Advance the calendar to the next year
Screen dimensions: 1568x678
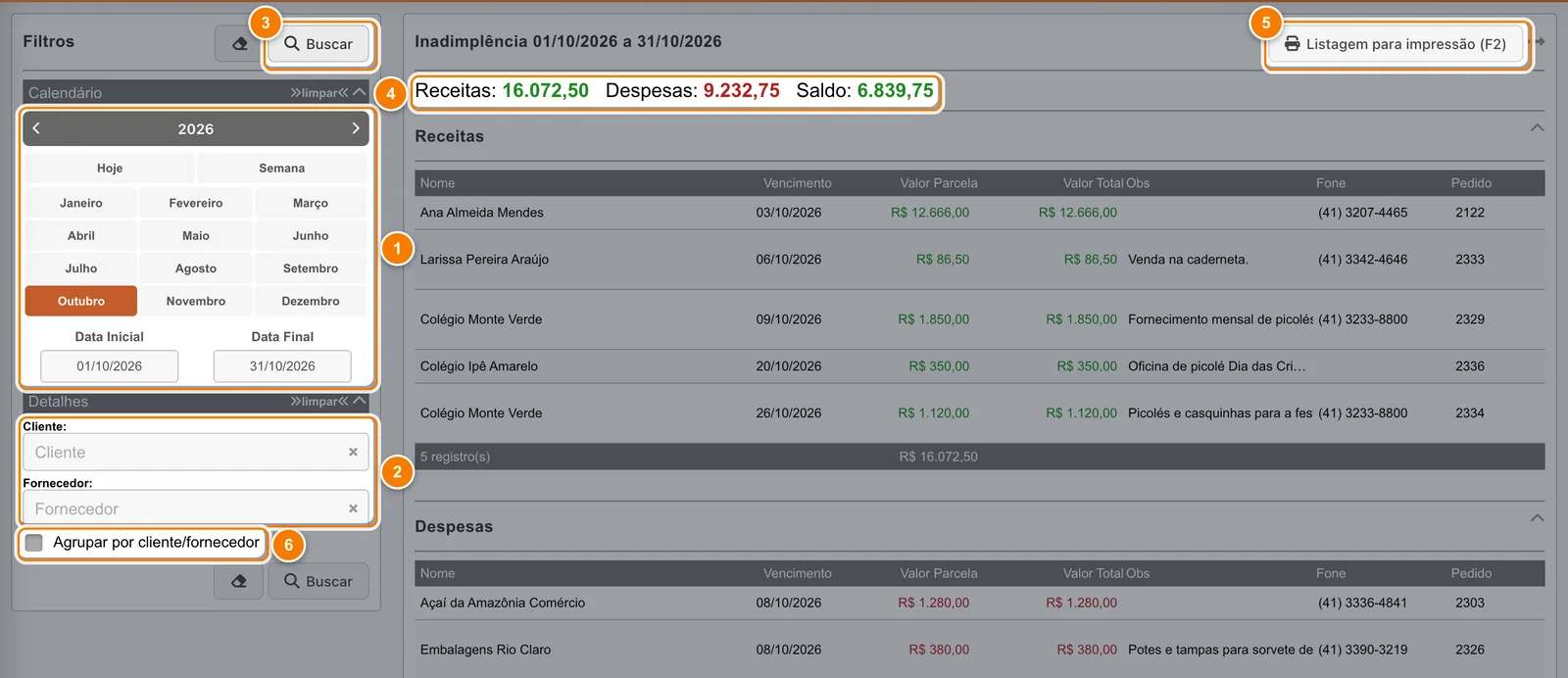click(356, 128)
